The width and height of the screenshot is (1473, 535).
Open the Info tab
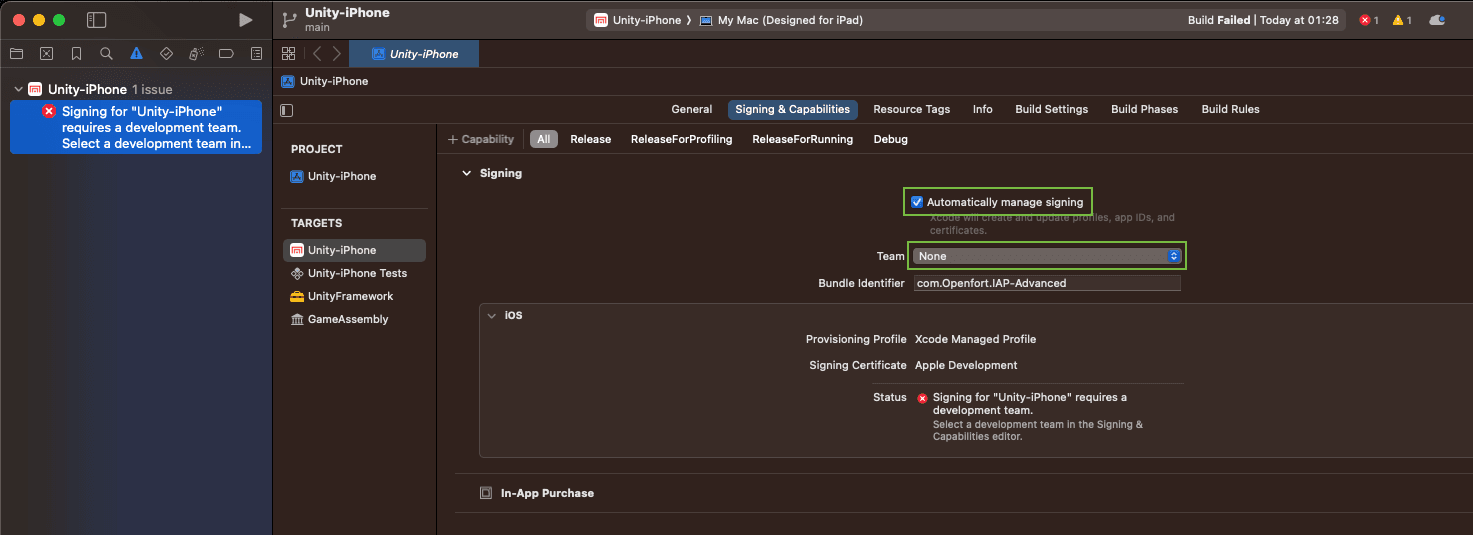click(x=983, y=109)
